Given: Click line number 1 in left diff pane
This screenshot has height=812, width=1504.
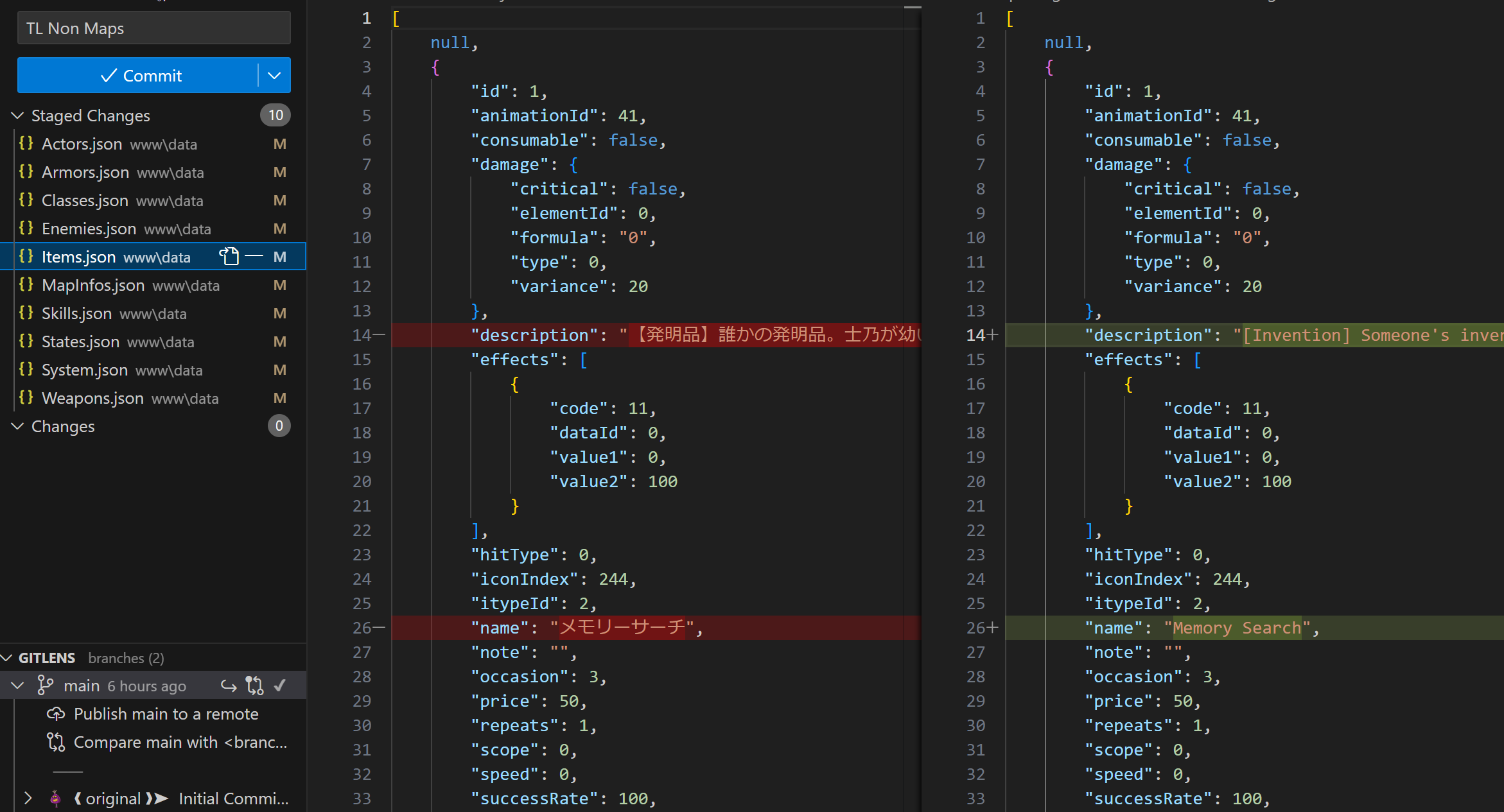Looking at the screenshot, I should [x=366, y=18].
